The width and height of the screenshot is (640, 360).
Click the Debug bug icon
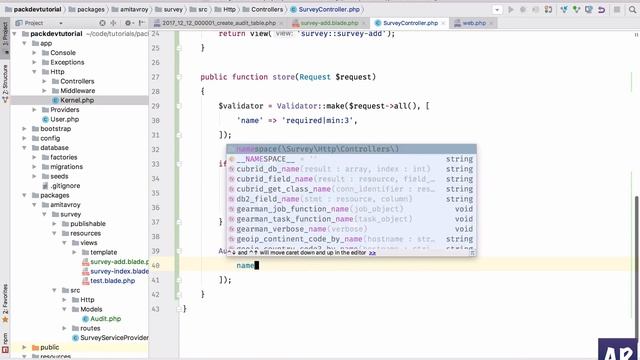[523, 9]
